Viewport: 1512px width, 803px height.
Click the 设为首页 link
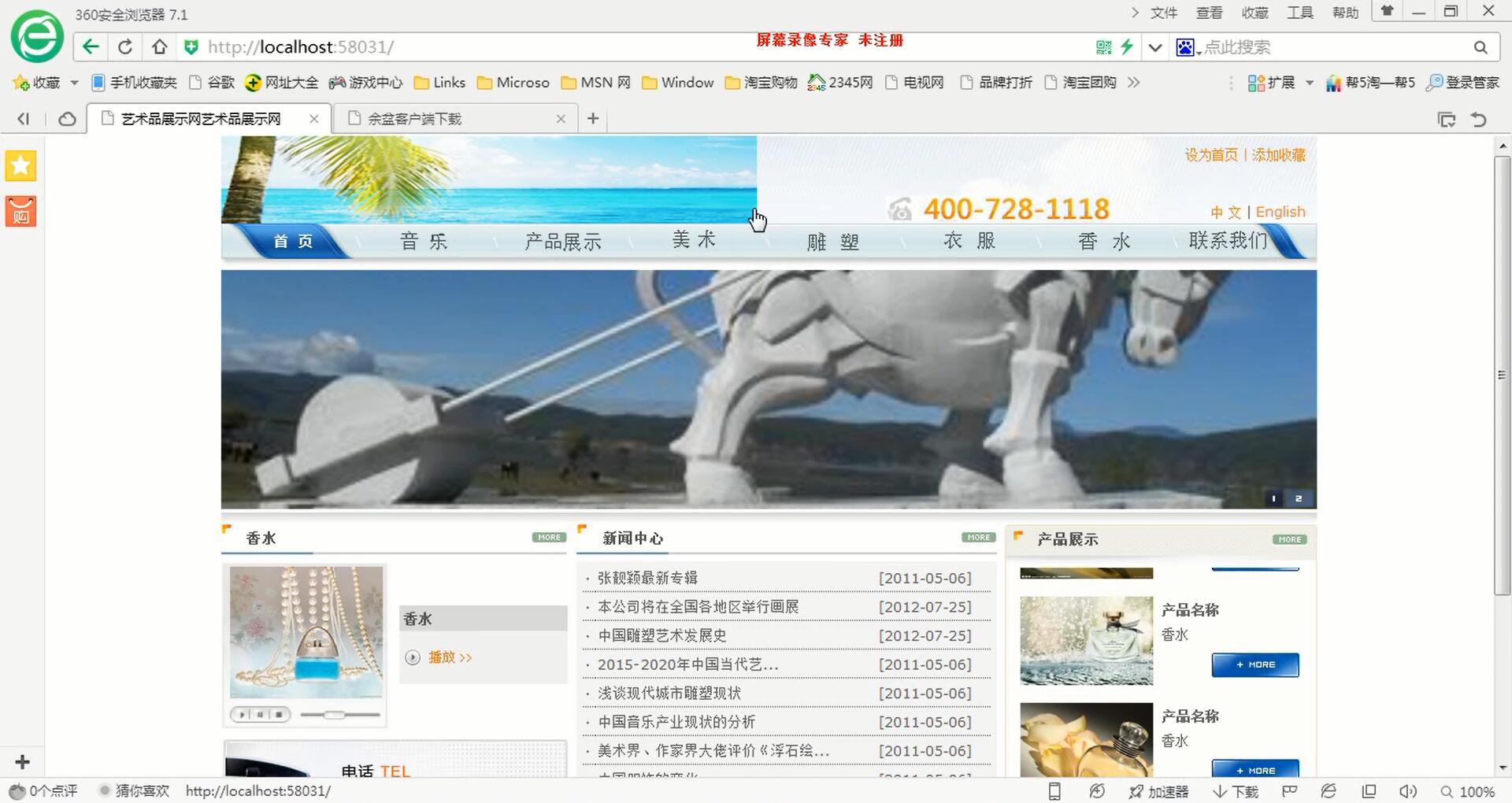coord(1211,155)
